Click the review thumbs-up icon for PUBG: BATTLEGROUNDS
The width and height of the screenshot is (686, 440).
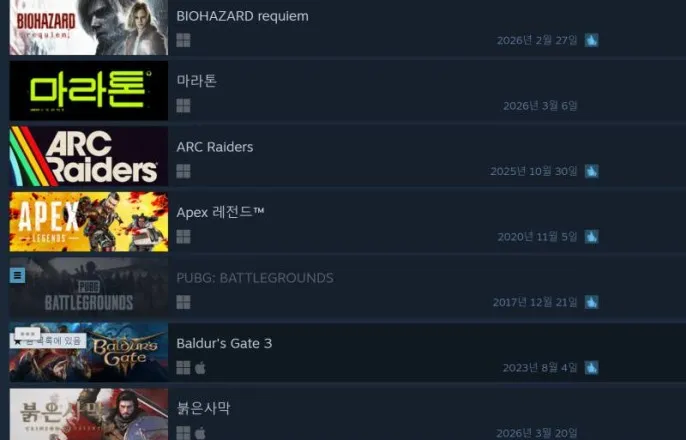(592, 302)
